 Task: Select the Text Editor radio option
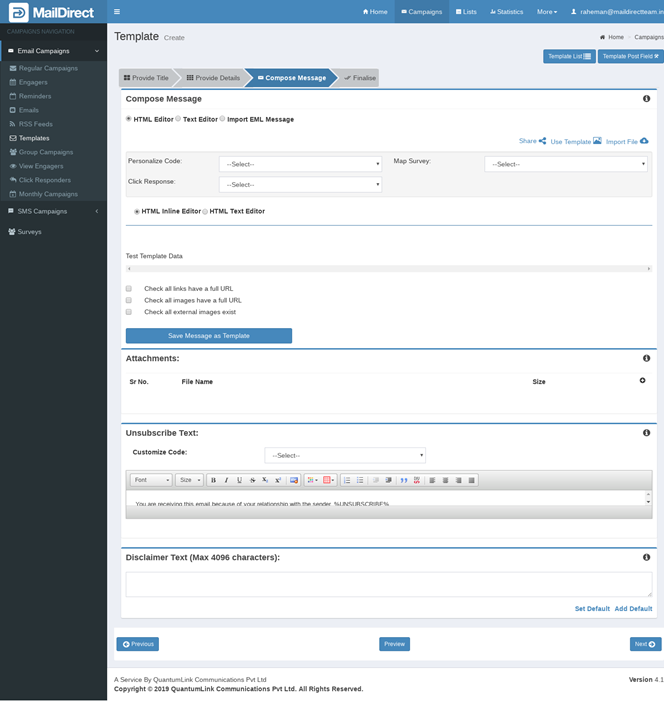point(178,119)
